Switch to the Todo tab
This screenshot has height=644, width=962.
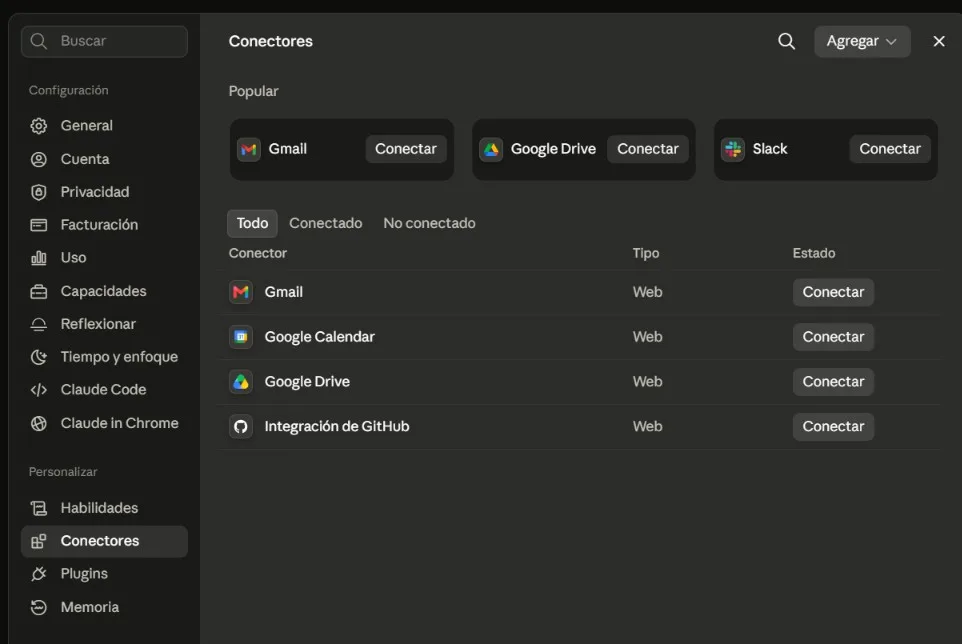pyautogui.click(x=252, y=223)
